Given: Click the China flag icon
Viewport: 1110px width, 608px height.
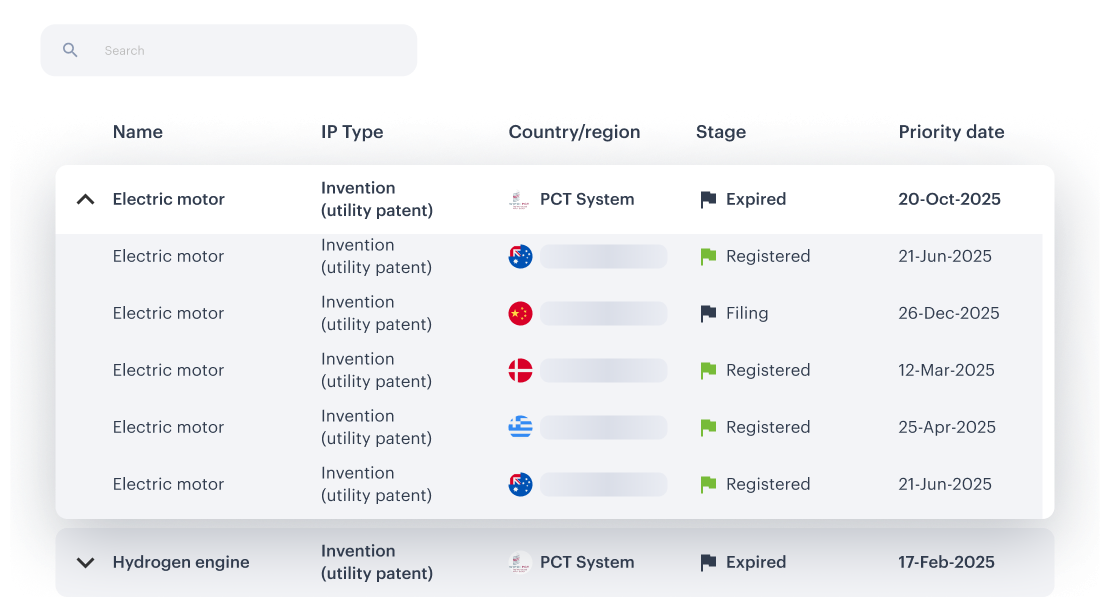Looking at the screenshot, I should point(520,314).
